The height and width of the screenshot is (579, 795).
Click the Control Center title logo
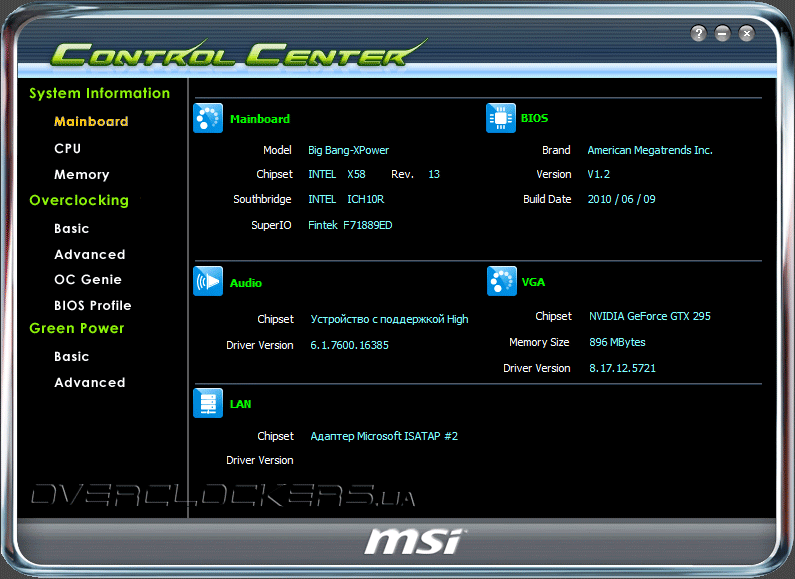point(238,53)
